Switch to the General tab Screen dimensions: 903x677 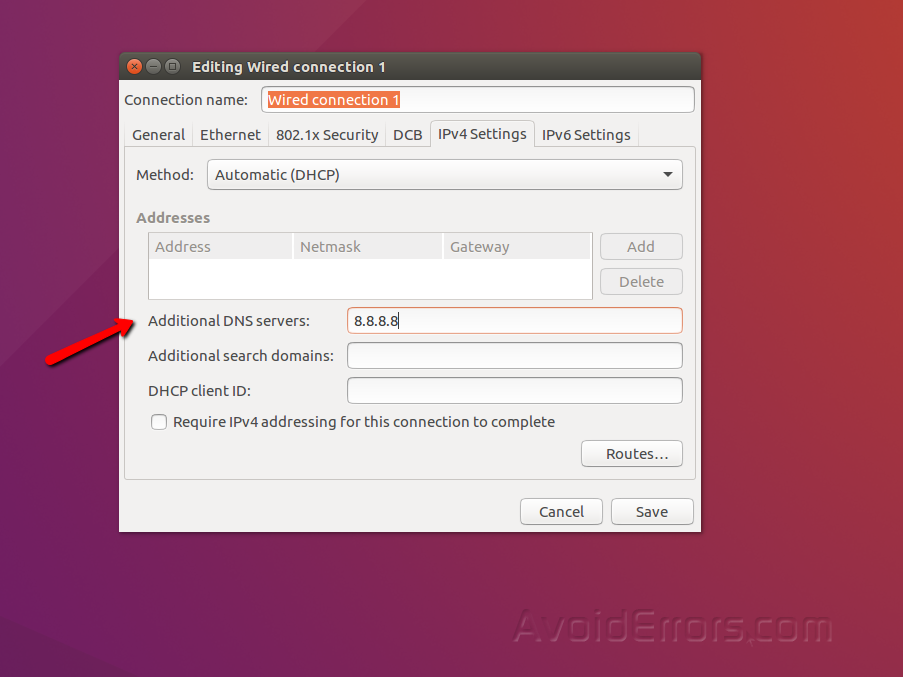click(158, 135)
